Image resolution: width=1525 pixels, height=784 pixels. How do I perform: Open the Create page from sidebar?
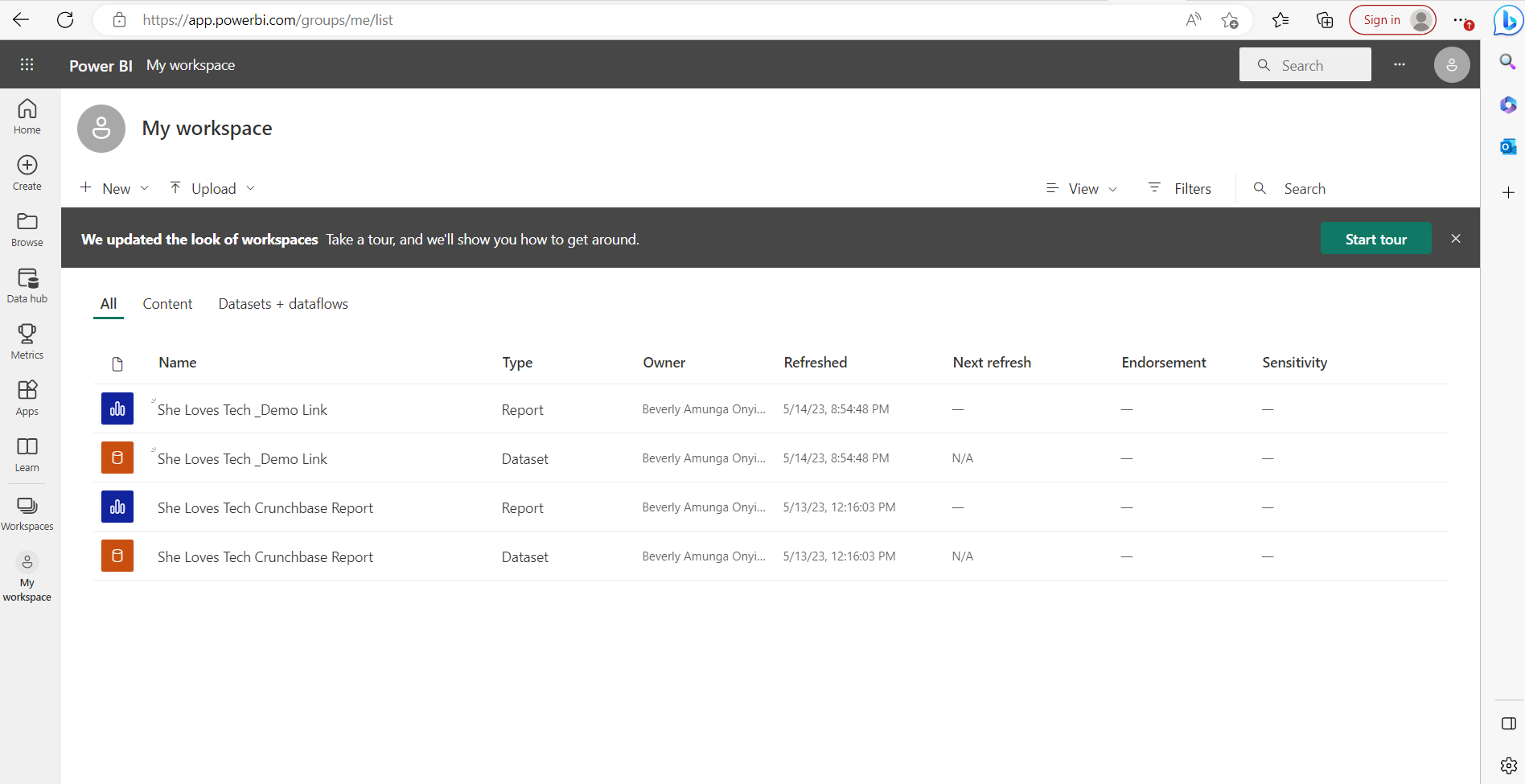[27, 173]
